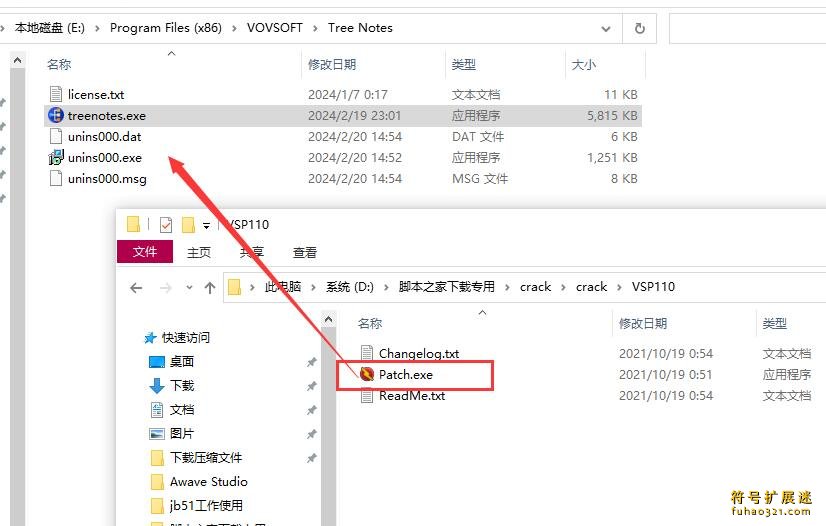The width and height of the screenshot is (826, 526).
Task: Unpin 下载 from quick access
Action: (312, 386)
